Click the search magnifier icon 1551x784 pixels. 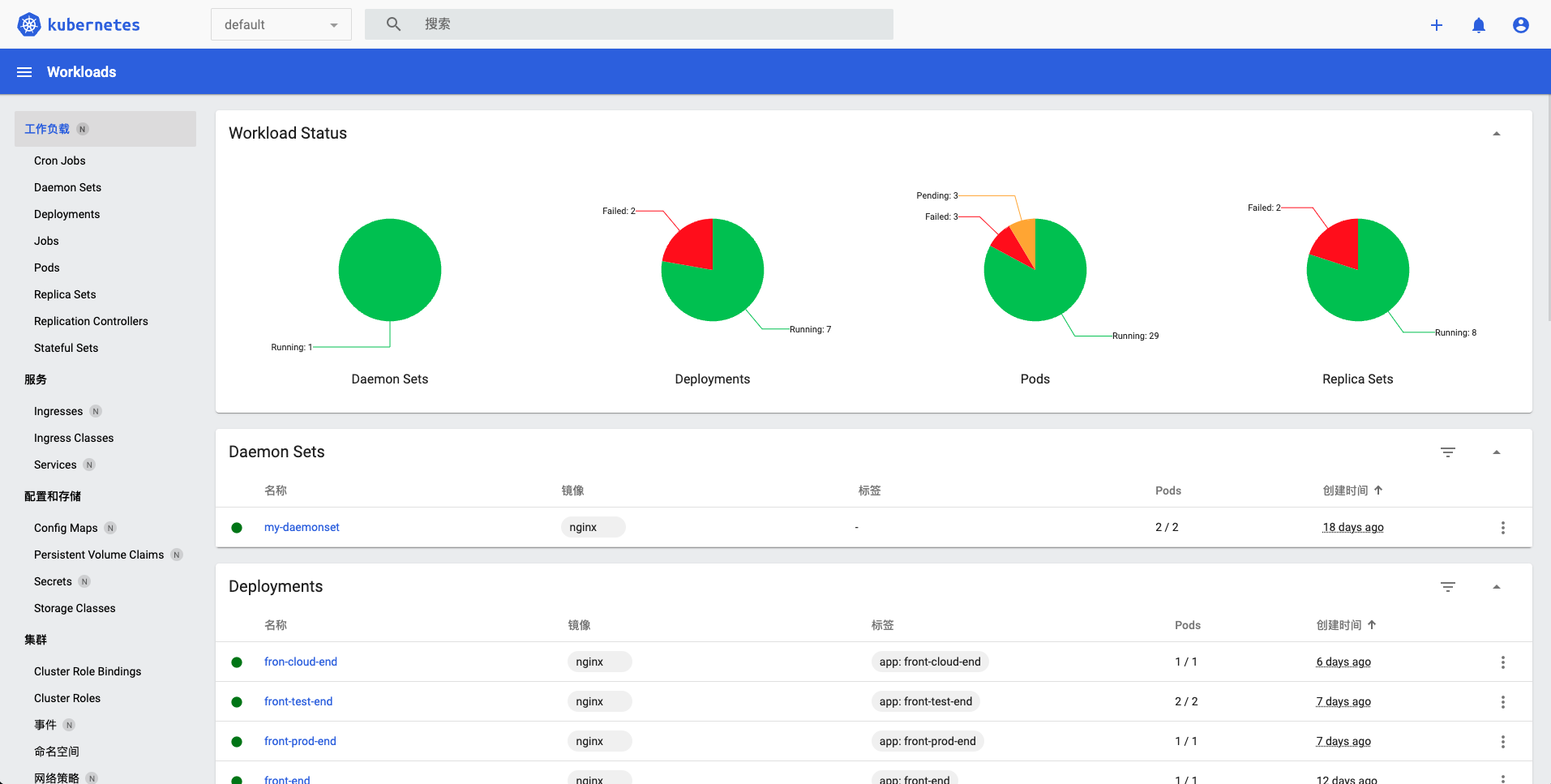pyautogui.click(x=393, y=24)
